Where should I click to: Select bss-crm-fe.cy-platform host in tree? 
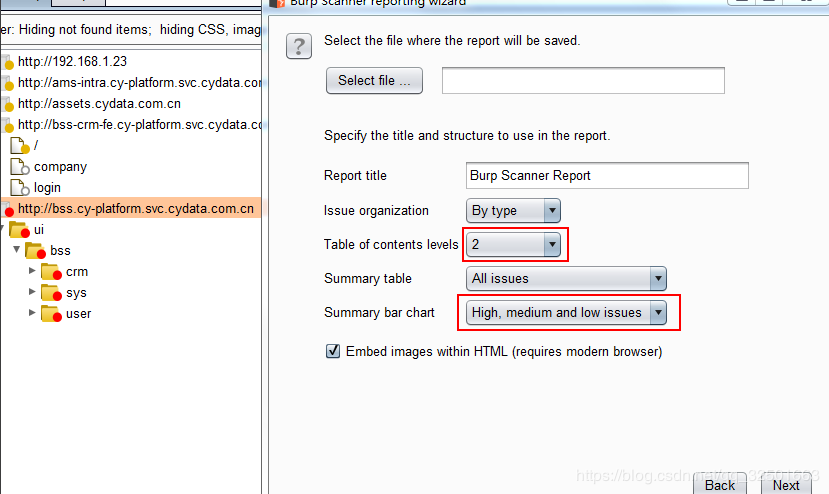click(x=140, y=125)
